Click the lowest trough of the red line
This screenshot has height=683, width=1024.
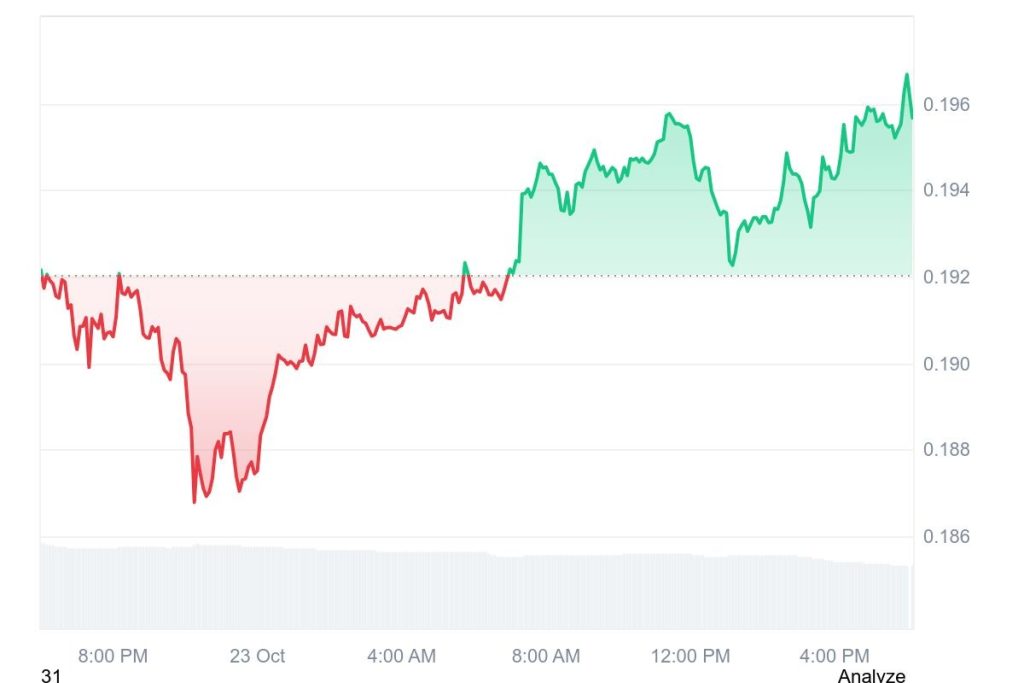[x=194, y=500]
